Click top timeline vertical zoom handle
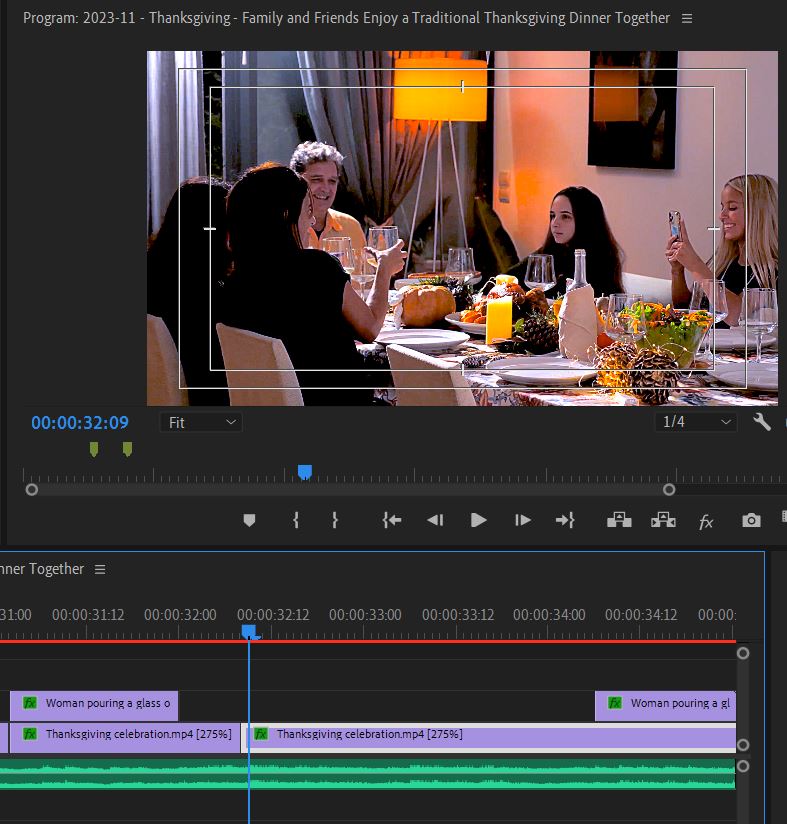 pyautogui.click(x=743, y=653)
